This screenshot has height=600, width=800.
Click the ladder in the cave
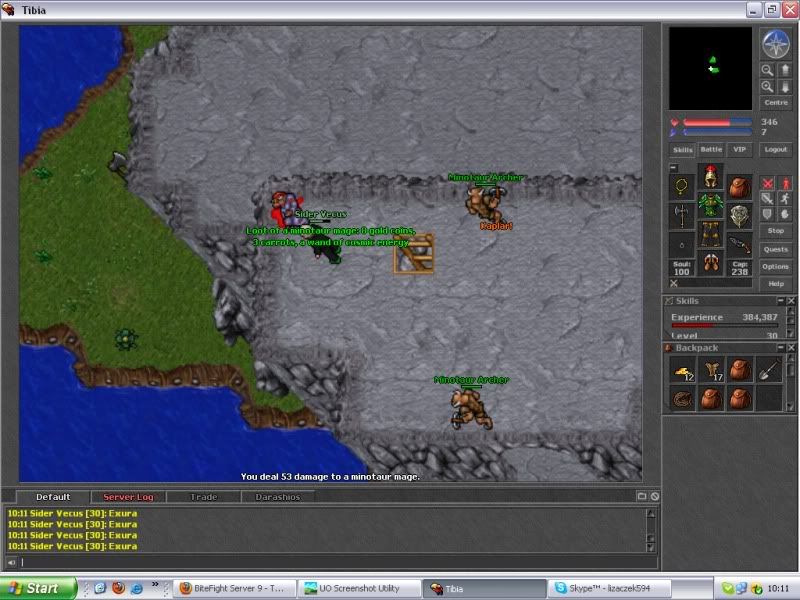(x=414, y=254)
